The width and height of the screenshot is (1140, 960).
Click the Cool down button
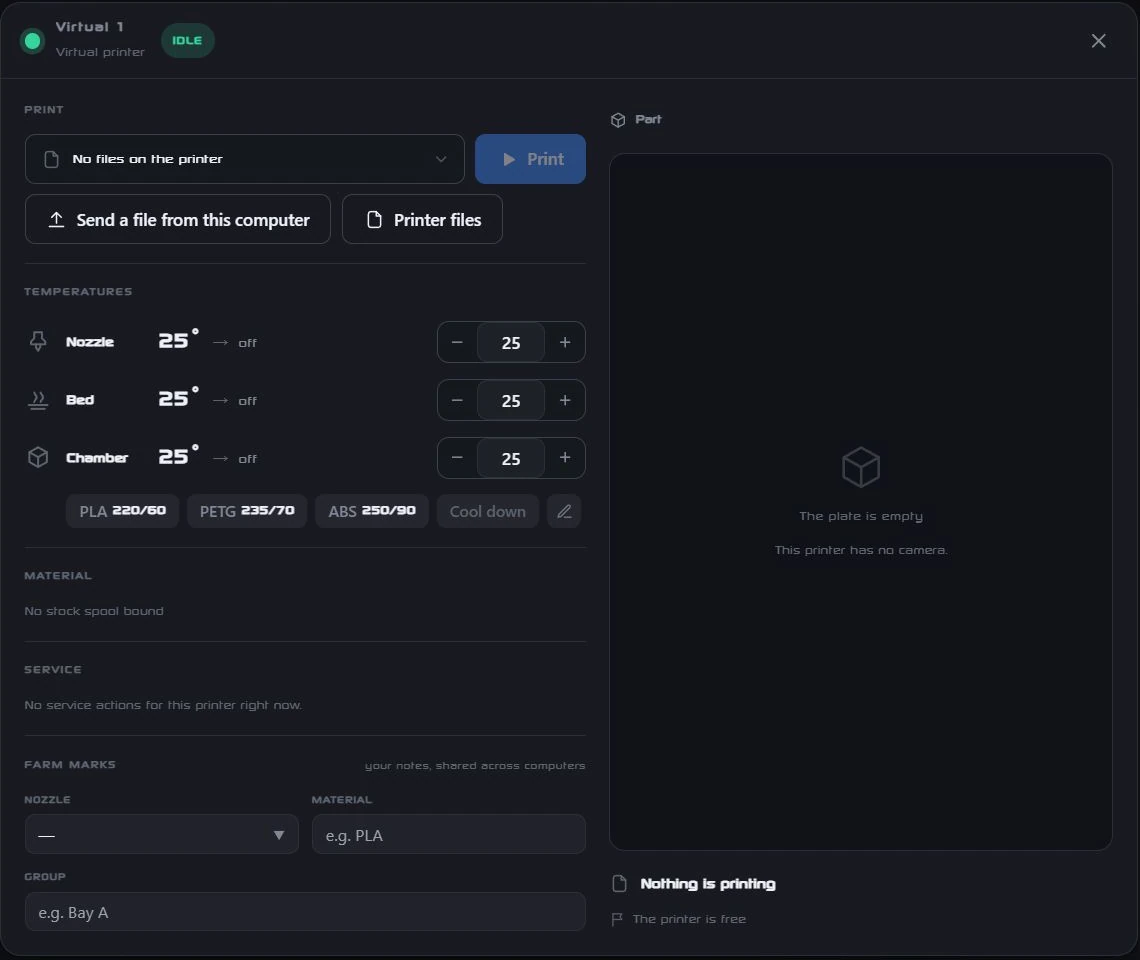[x=487, y=511]
